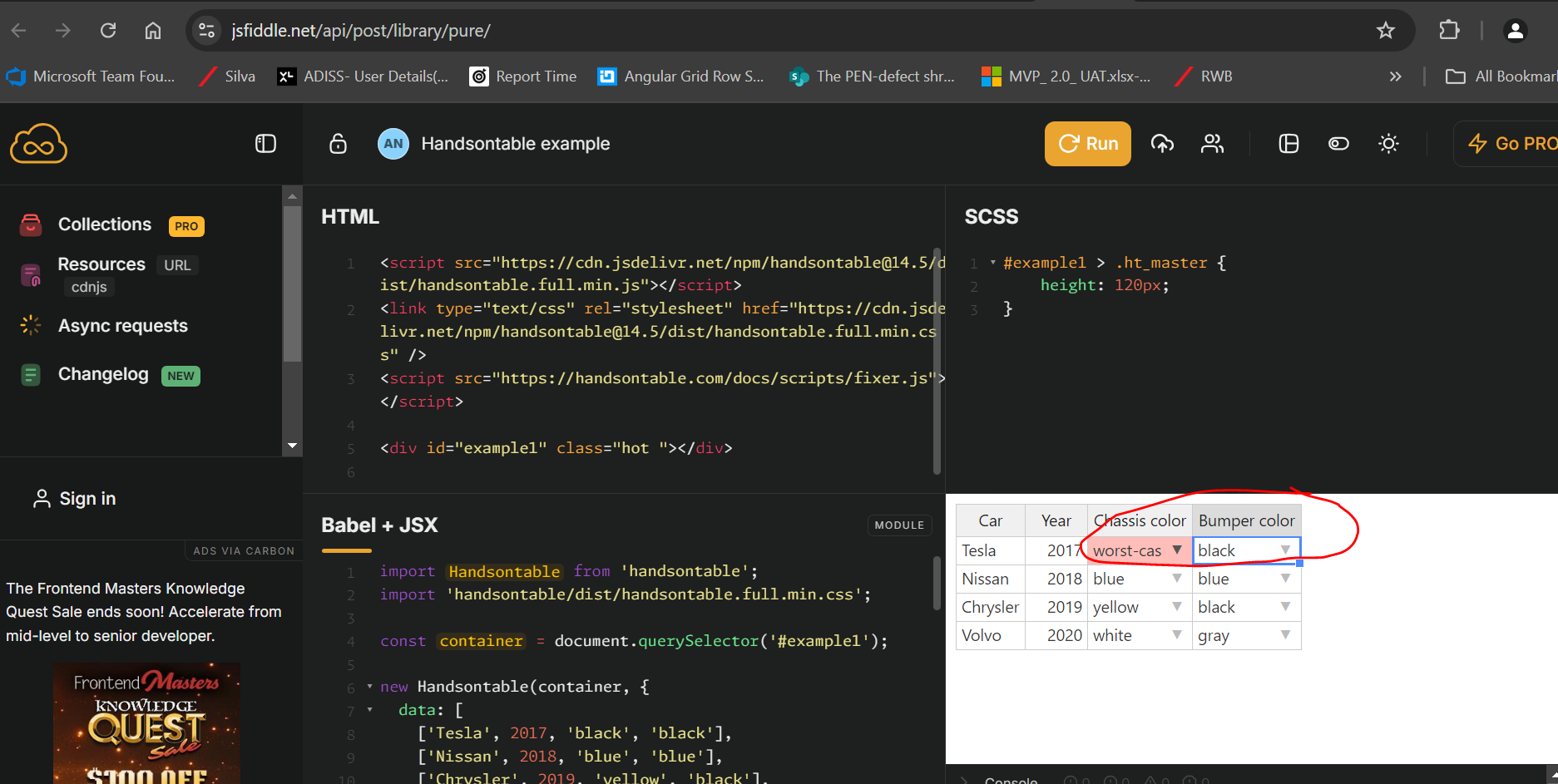The width and height of the screenshot is (1558, 784).
Task: Click the Year column header
Action: (1056, 520)
